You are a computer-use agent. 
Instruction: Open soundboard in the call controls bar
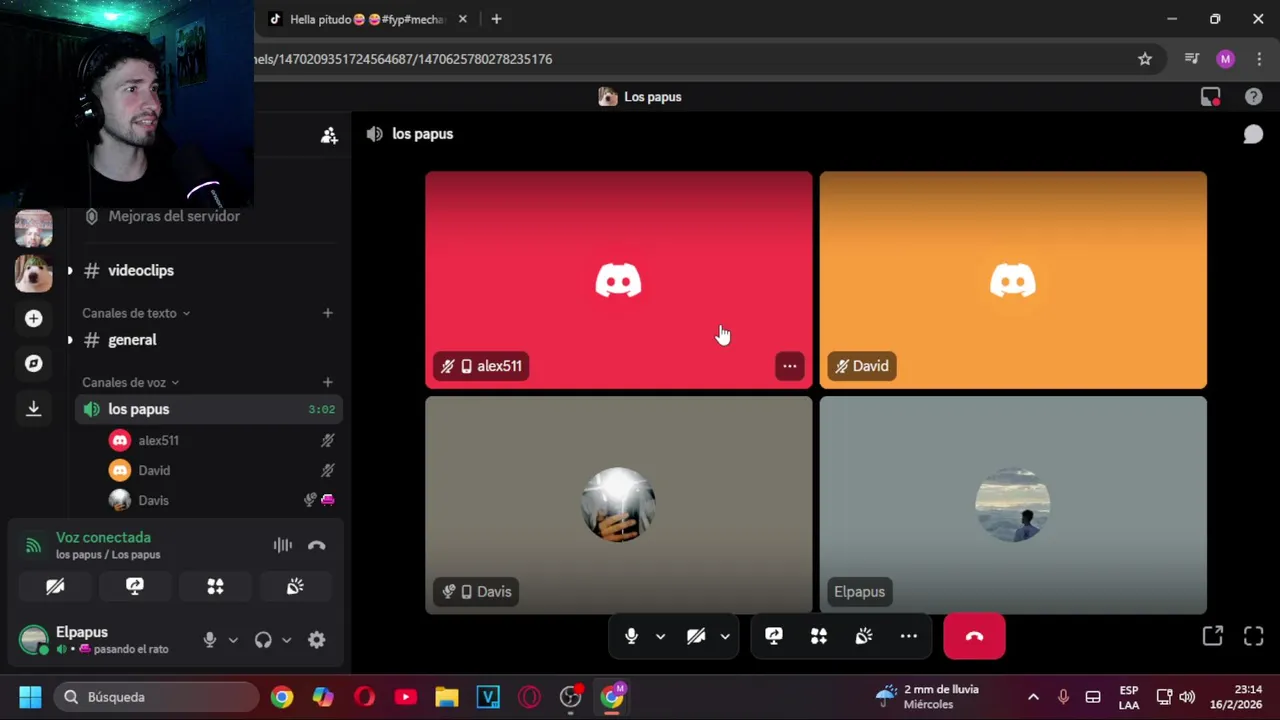point(864,636)
